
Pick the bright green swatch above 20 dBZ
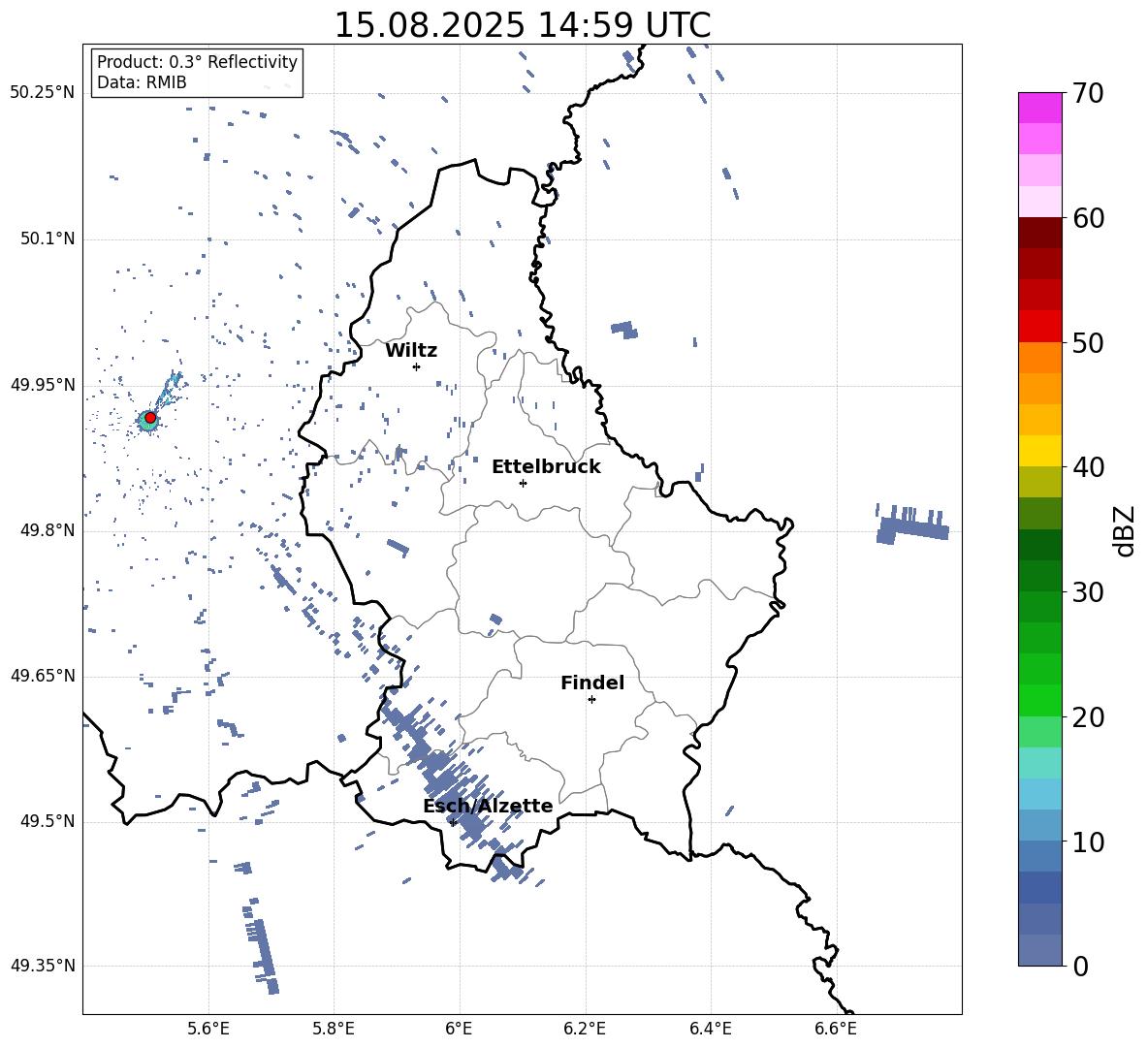point(1039,700)
